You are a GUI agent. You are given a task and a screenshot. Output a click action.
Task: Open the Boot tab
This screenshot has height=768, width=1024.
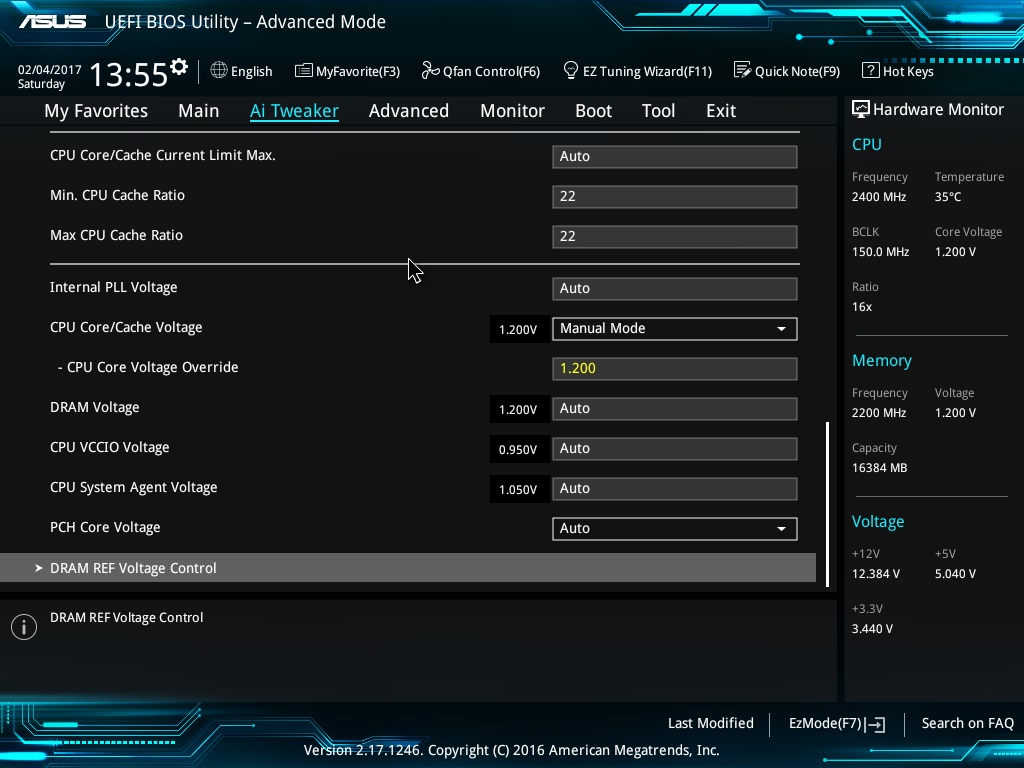[x=594, y=111]
